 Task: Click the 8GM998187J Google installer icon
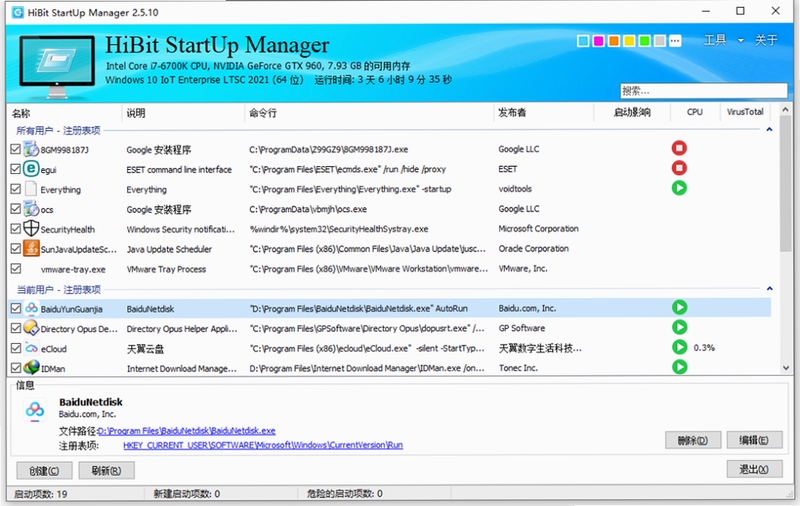pyautogui.click(x=31, y=149)
